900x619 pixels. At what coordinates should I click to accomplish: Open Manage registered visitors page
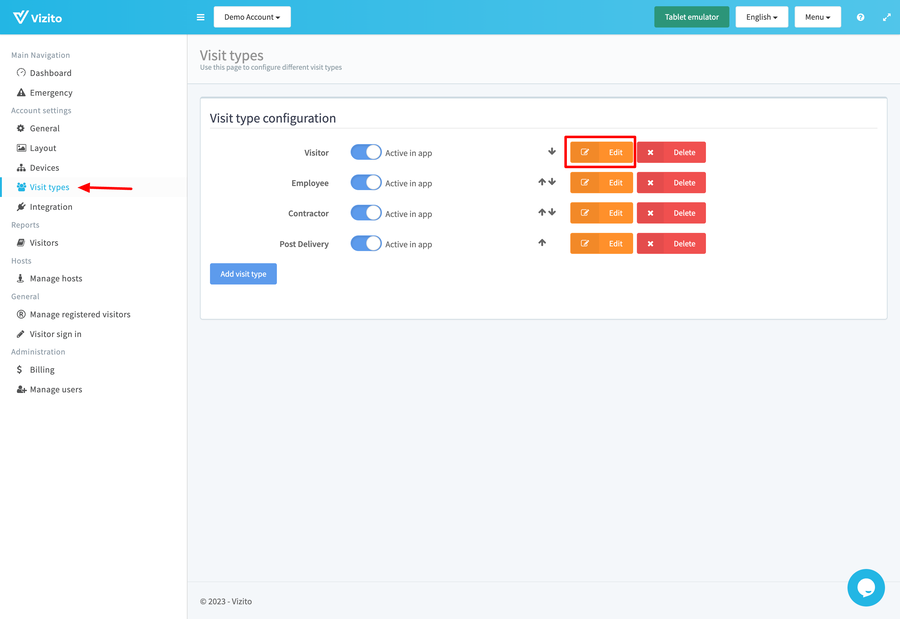(80, 314)
